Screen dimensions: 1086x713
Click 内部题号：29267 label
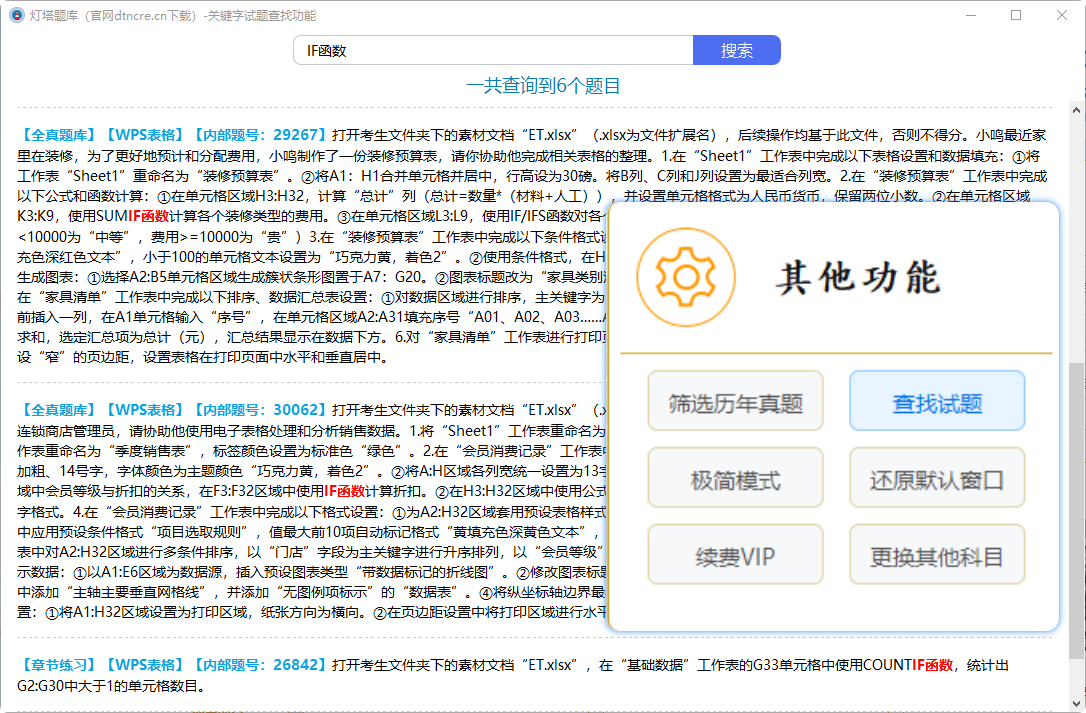(x=258, y=135)
